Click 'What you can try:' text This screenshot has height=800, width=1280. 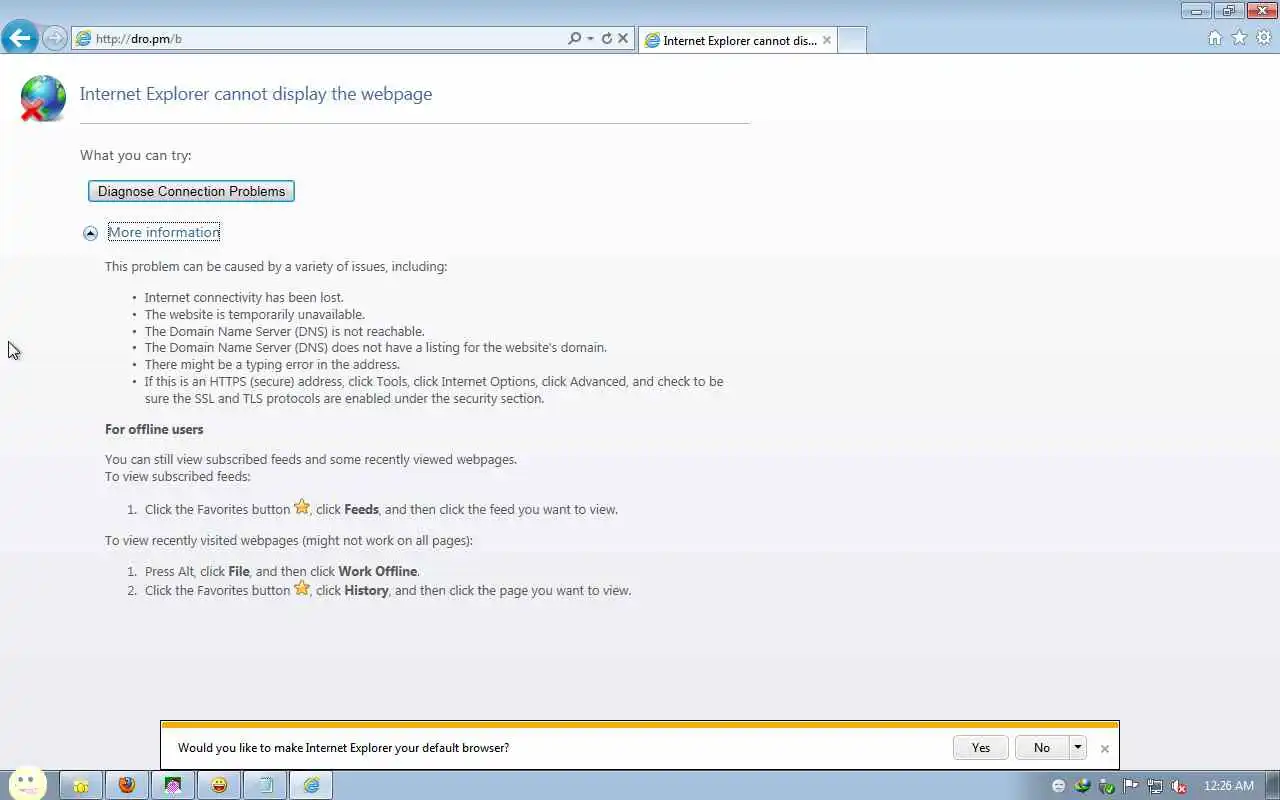(x=136, y=155)
